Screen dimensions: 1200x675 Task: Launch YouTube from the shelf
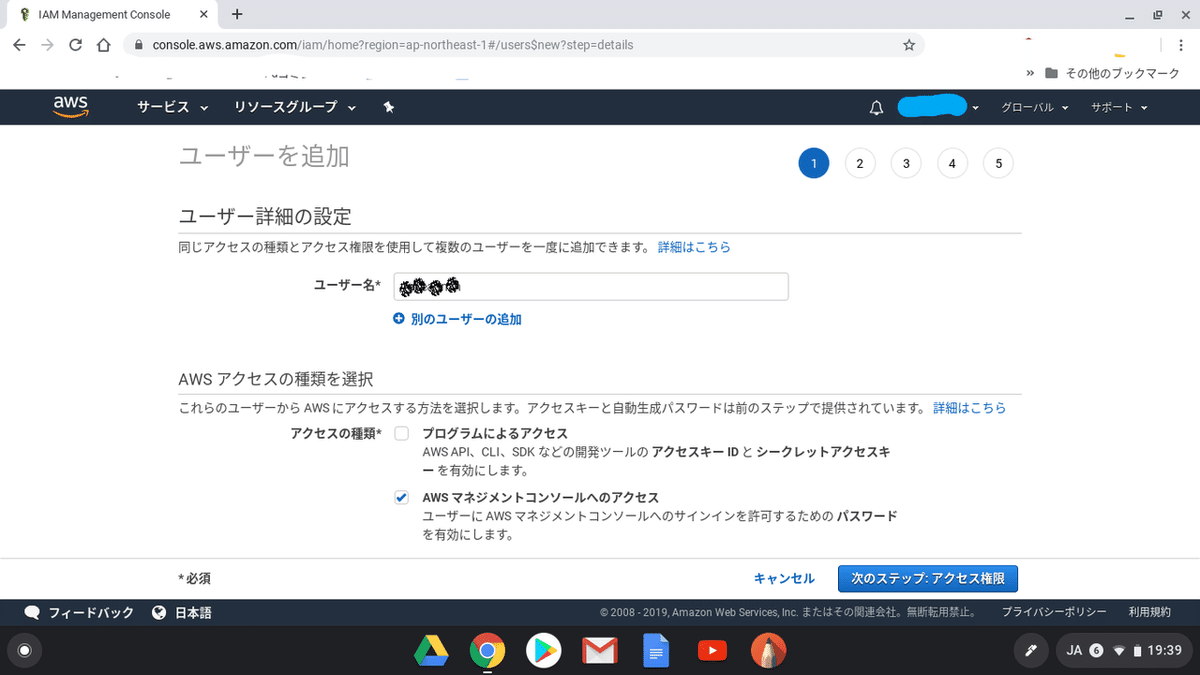pos(712,651)
